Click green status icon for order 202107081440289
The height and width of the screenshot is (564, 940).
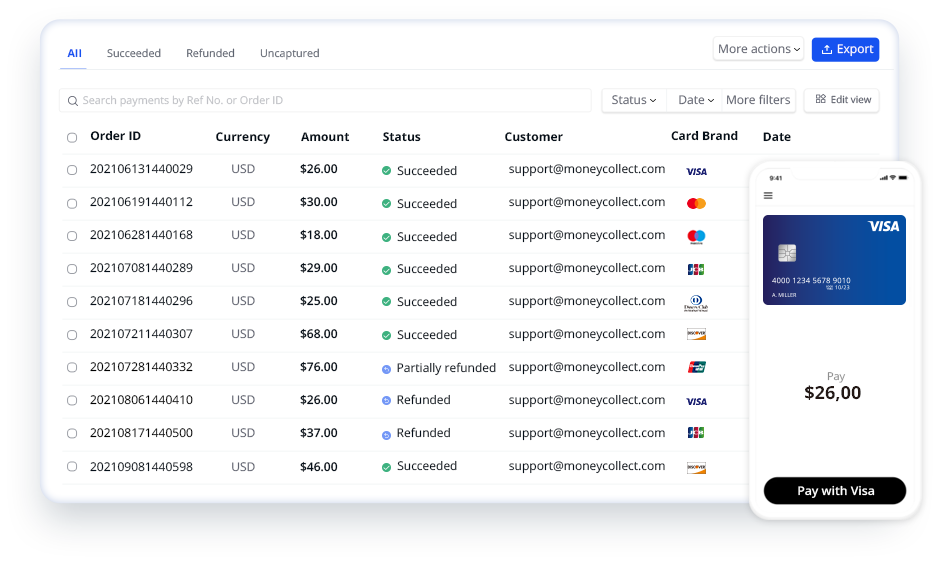(x=387, y=270)
